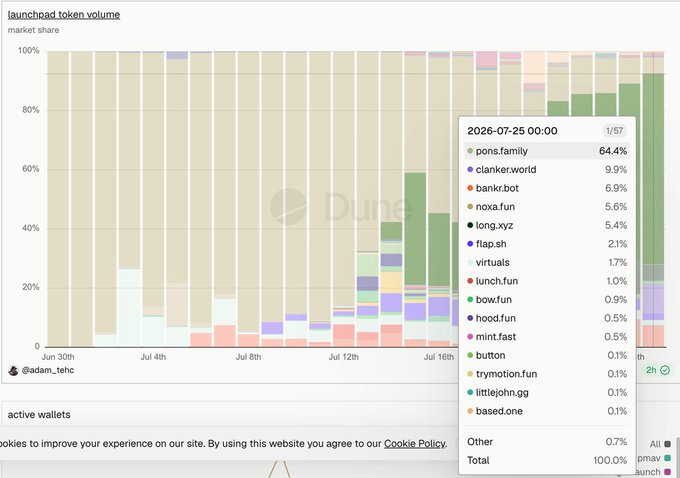Click the 64.4% value for pons.family
The image size is (680, 478).
[x=613, y=151]
